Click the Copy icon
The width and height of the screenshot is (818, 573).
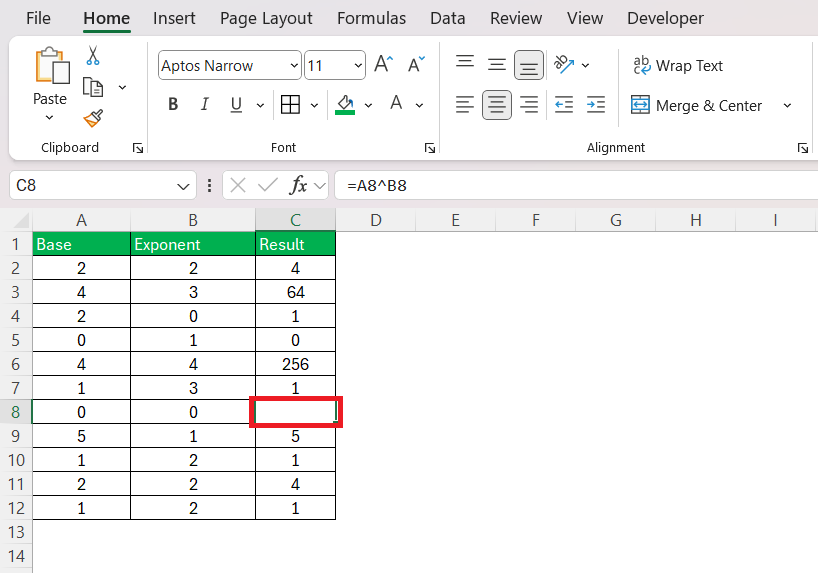click(x=93, y=87)
